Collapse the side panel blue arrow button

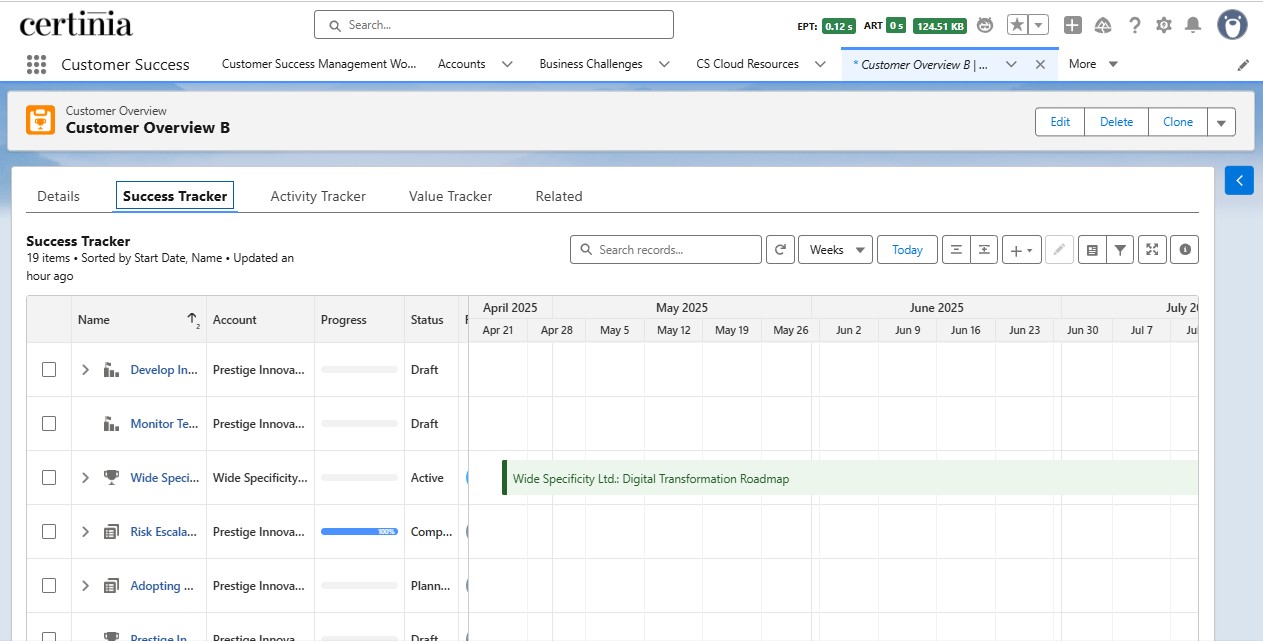click(1239, 181)
